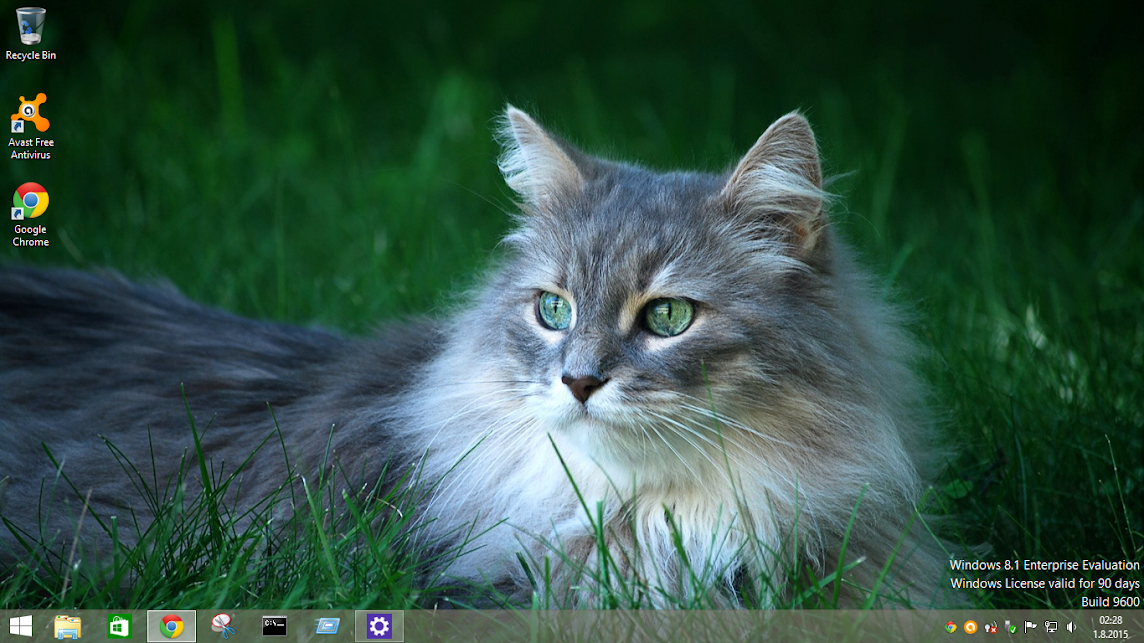The height and width of the screenshot is (643, 1144).
Task: Select the Google Chrome desktop shortcut
Action: tap(31, 215)
